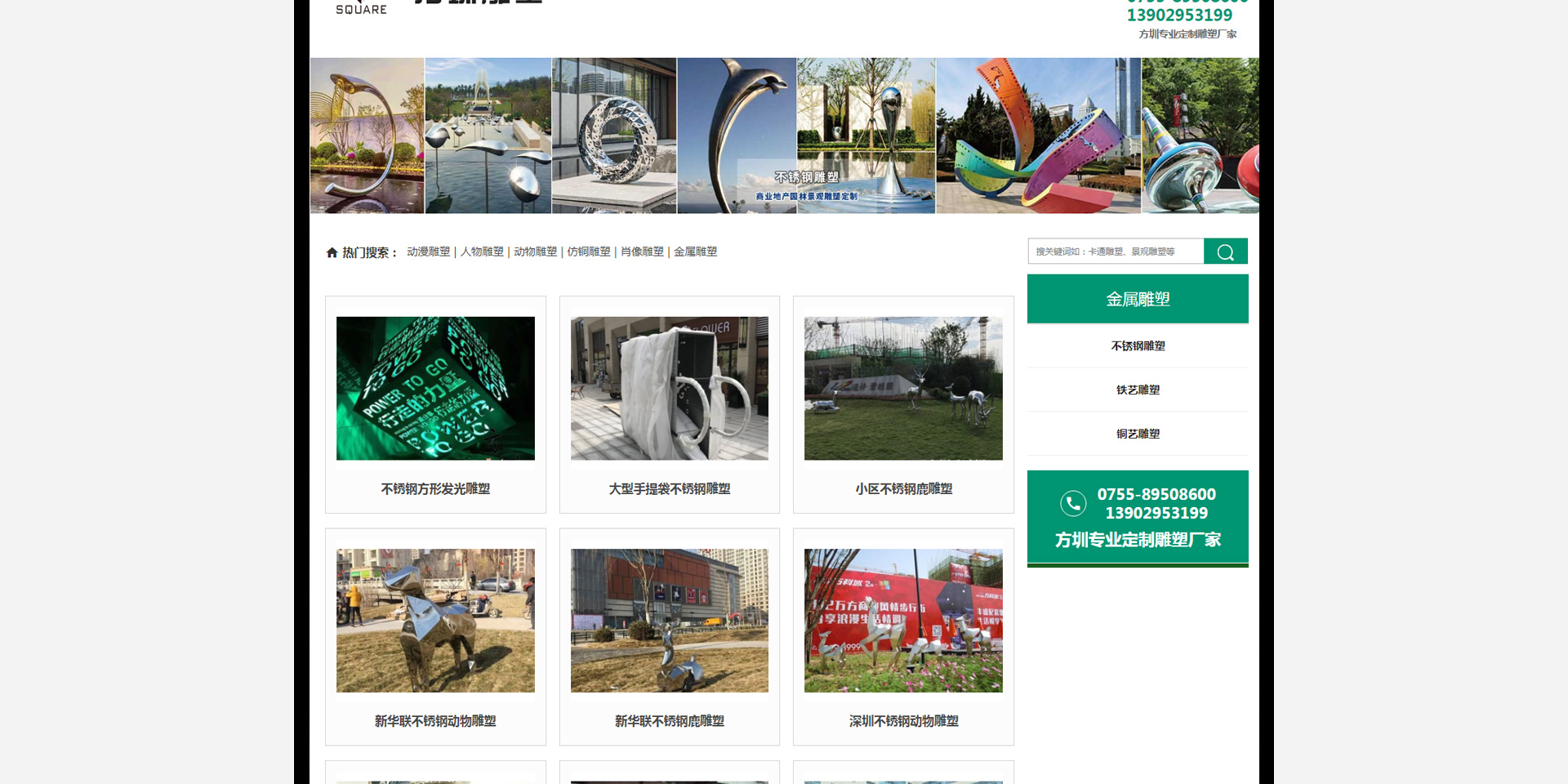Click the 新华联不锈钢鹿雕塑 title text
Image resolution: width=1568 pixels, height=784 pixels.
click(x=670, y=721)
